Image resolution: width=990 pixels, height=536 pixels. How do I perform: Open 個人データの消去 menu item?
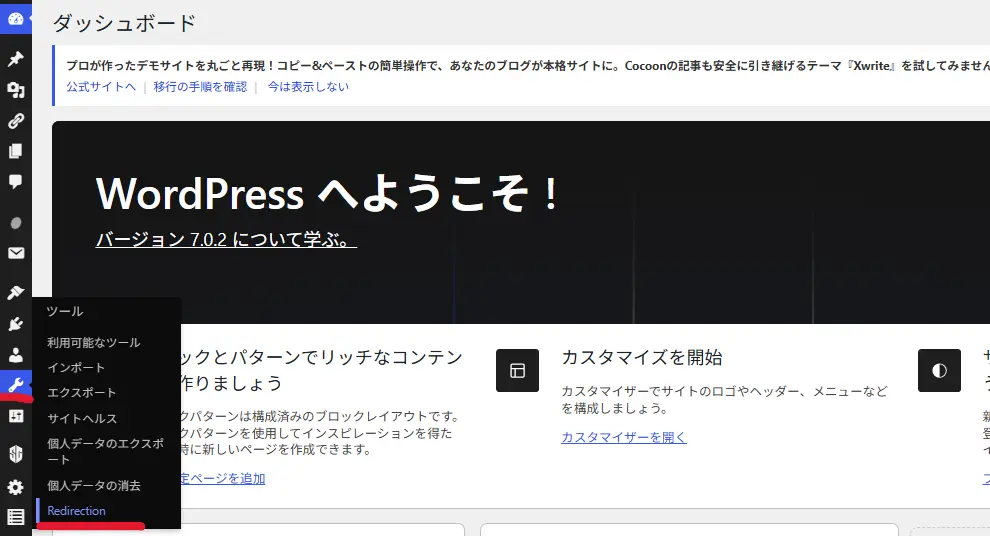click(x=93, y=485)
